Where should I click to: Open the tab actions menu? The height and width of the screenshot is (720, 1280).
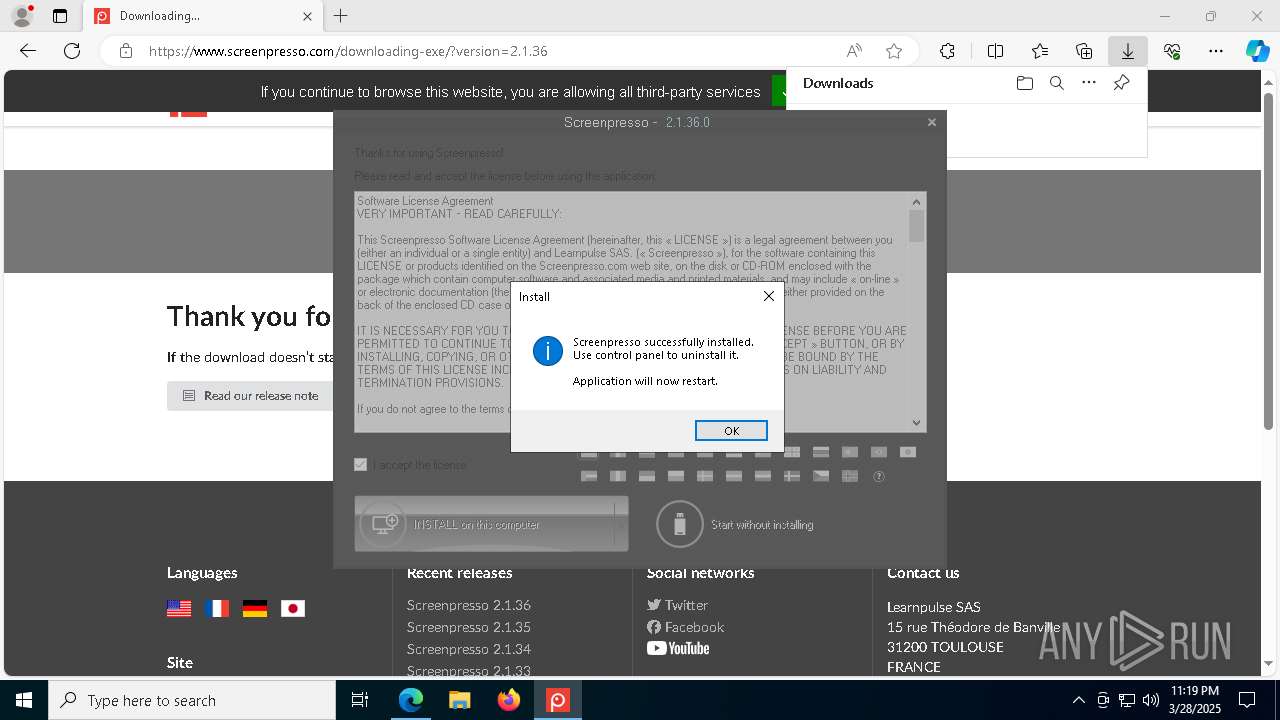[x=60, y=16]
